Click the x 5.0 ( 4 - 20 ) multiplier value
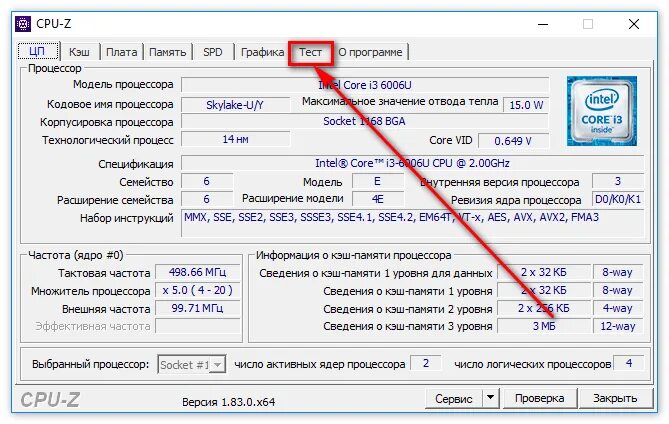This screenshot has width=669, height=424. point(198,290)
